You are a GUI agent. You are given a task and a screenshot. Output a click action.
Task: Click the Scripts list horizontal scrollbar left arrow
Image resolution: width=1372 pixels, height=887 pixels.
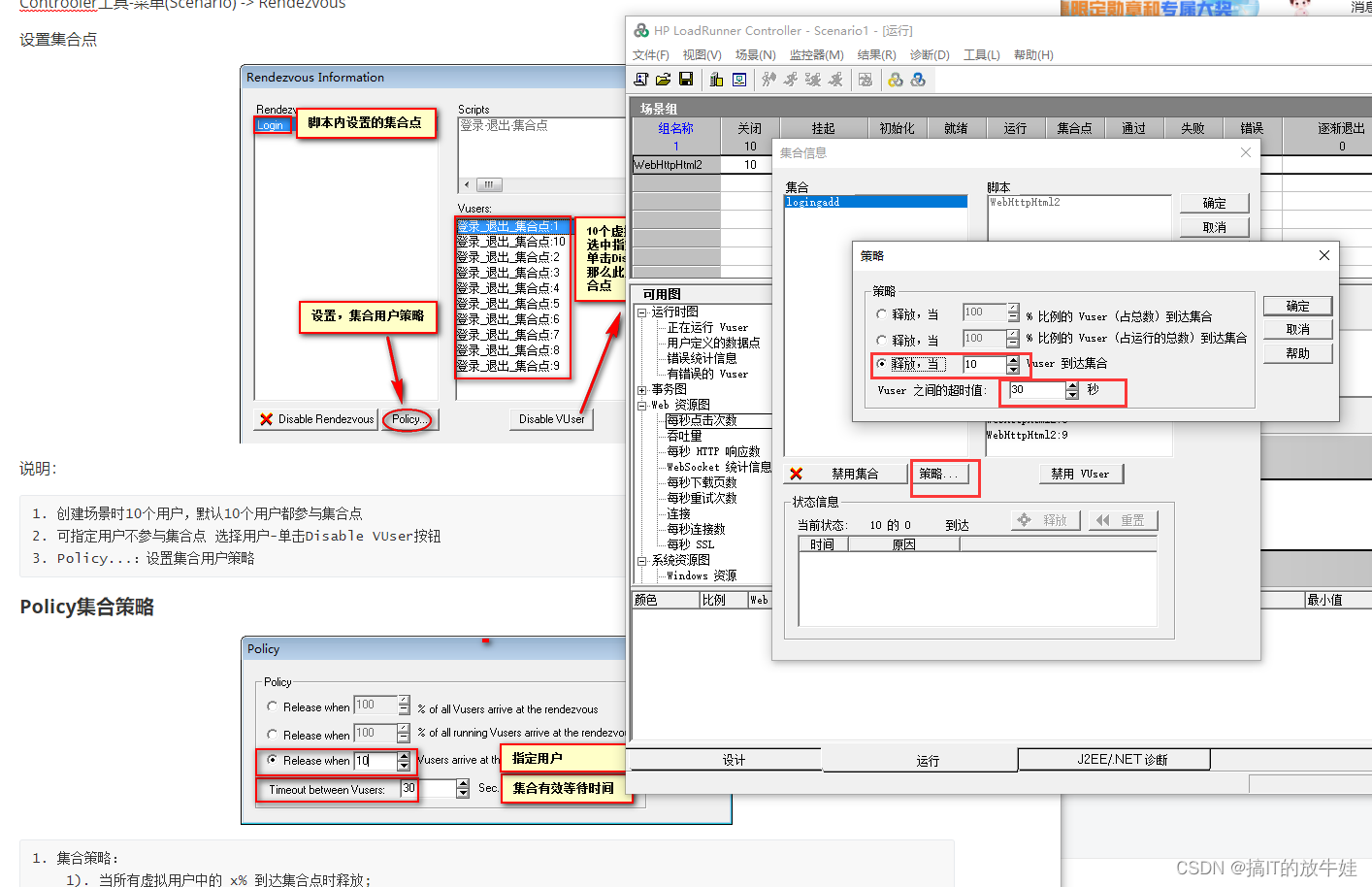467,184
